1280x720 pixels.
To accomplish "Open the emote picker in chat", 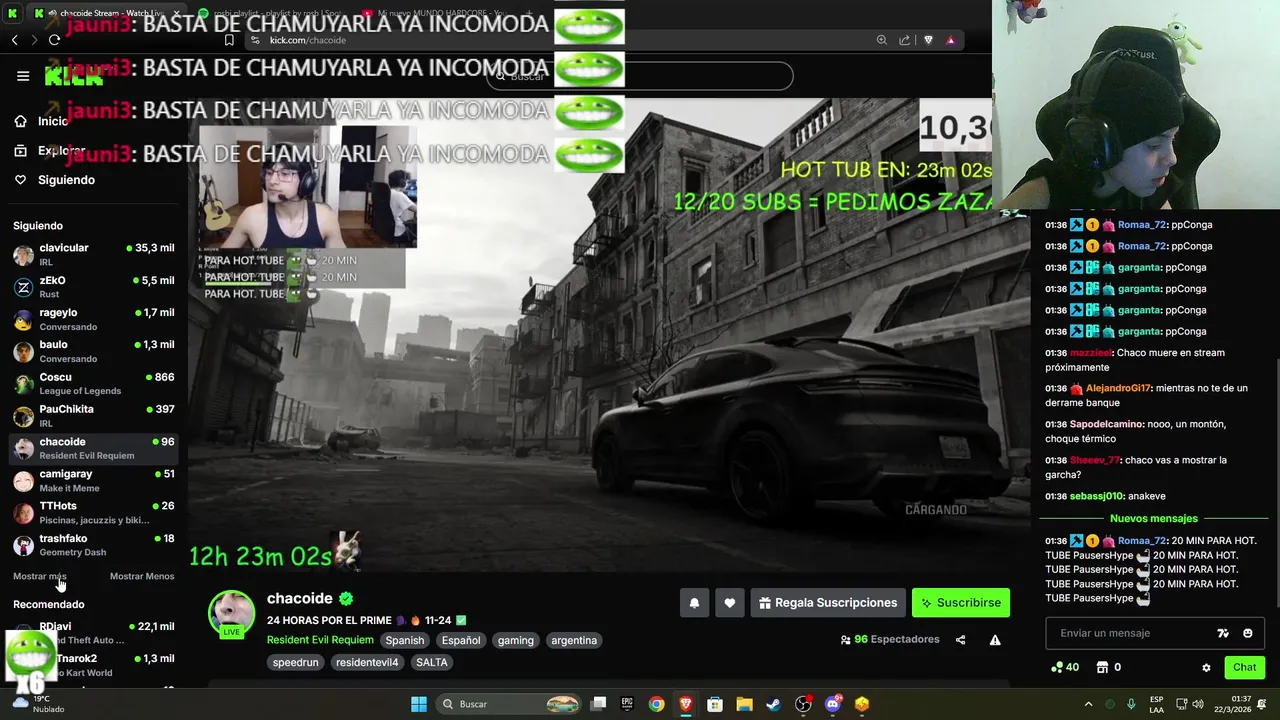I will pyautogui.click(x=1247, y=633).
